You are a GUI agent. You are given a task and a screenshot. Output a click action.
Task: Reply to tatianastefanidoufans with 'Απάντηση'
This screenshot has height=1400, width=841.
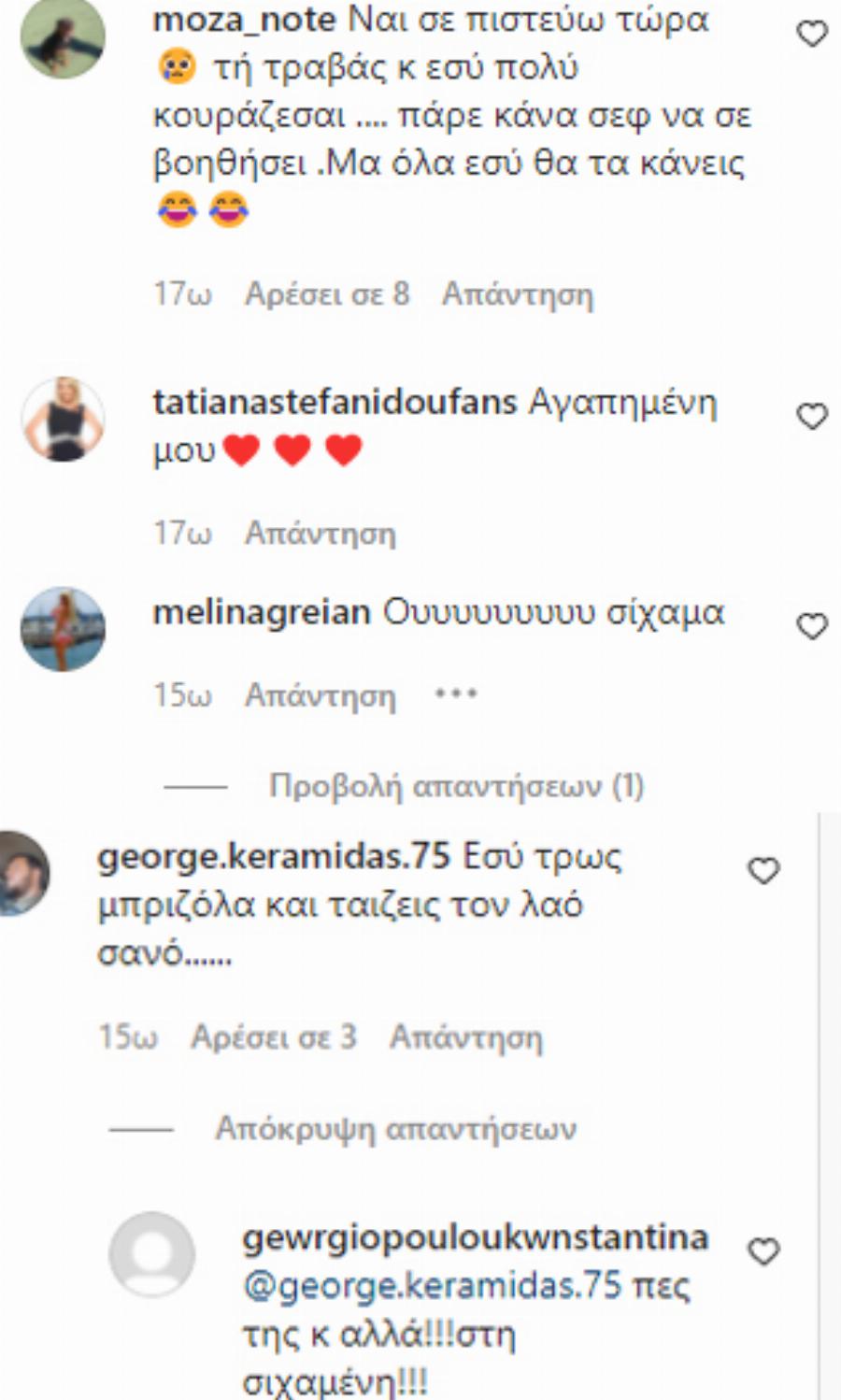[x=321, y=534]
